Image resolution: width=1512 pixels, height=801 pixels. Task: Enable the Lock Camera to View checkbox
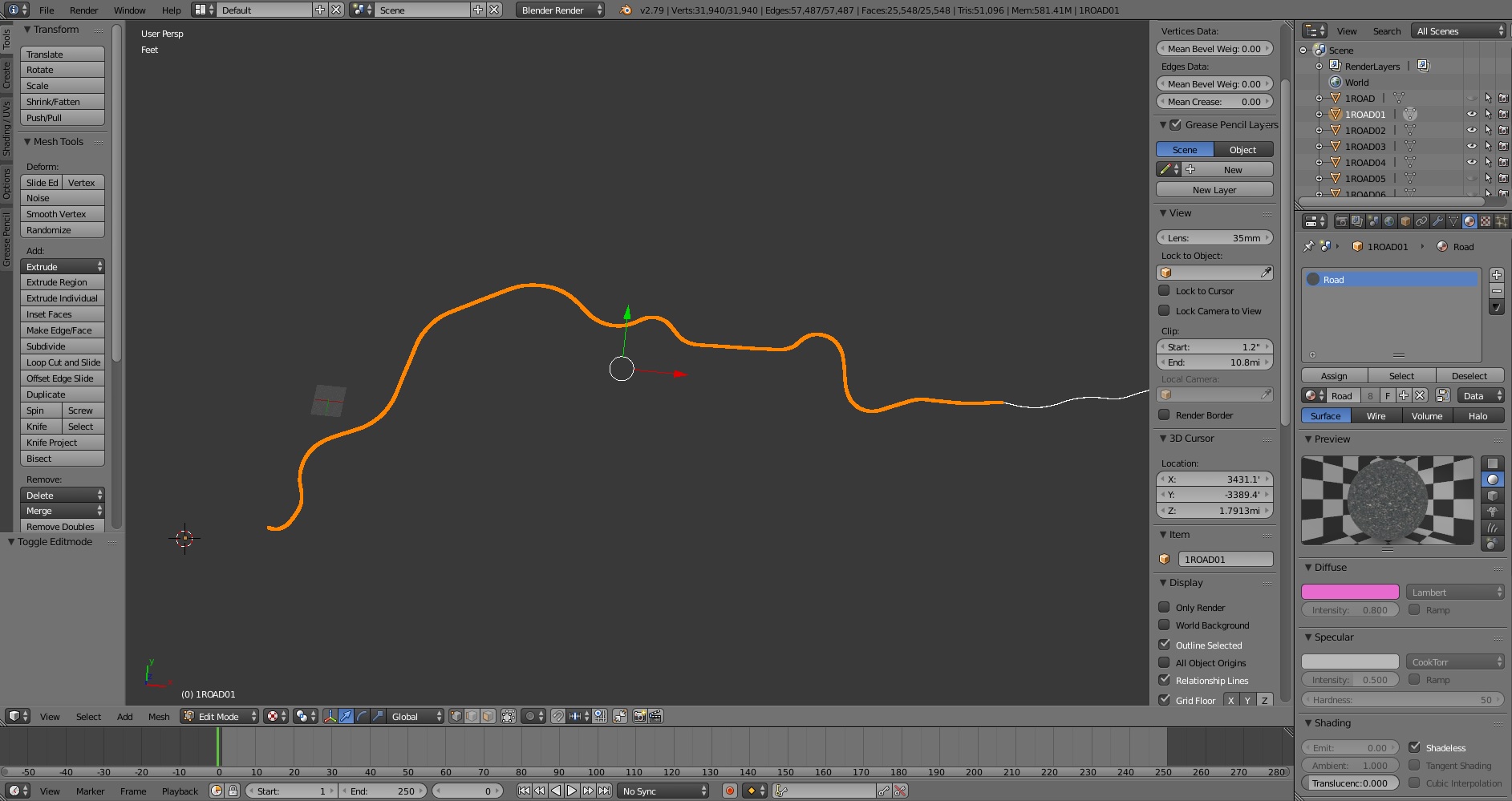(x=1164, y=310)
